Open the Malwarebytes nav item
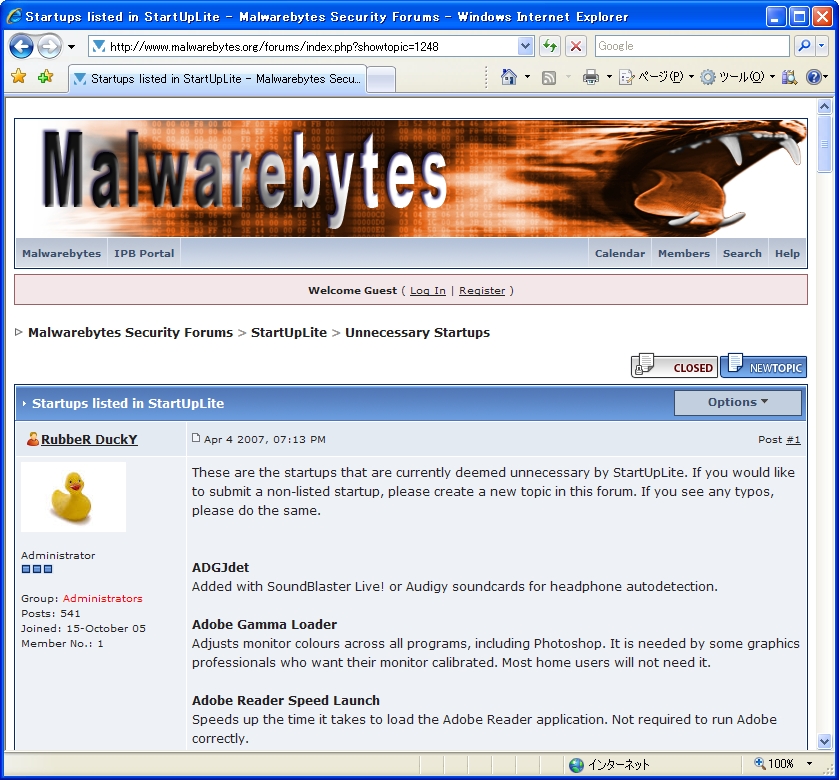 (x=62, y=254)
